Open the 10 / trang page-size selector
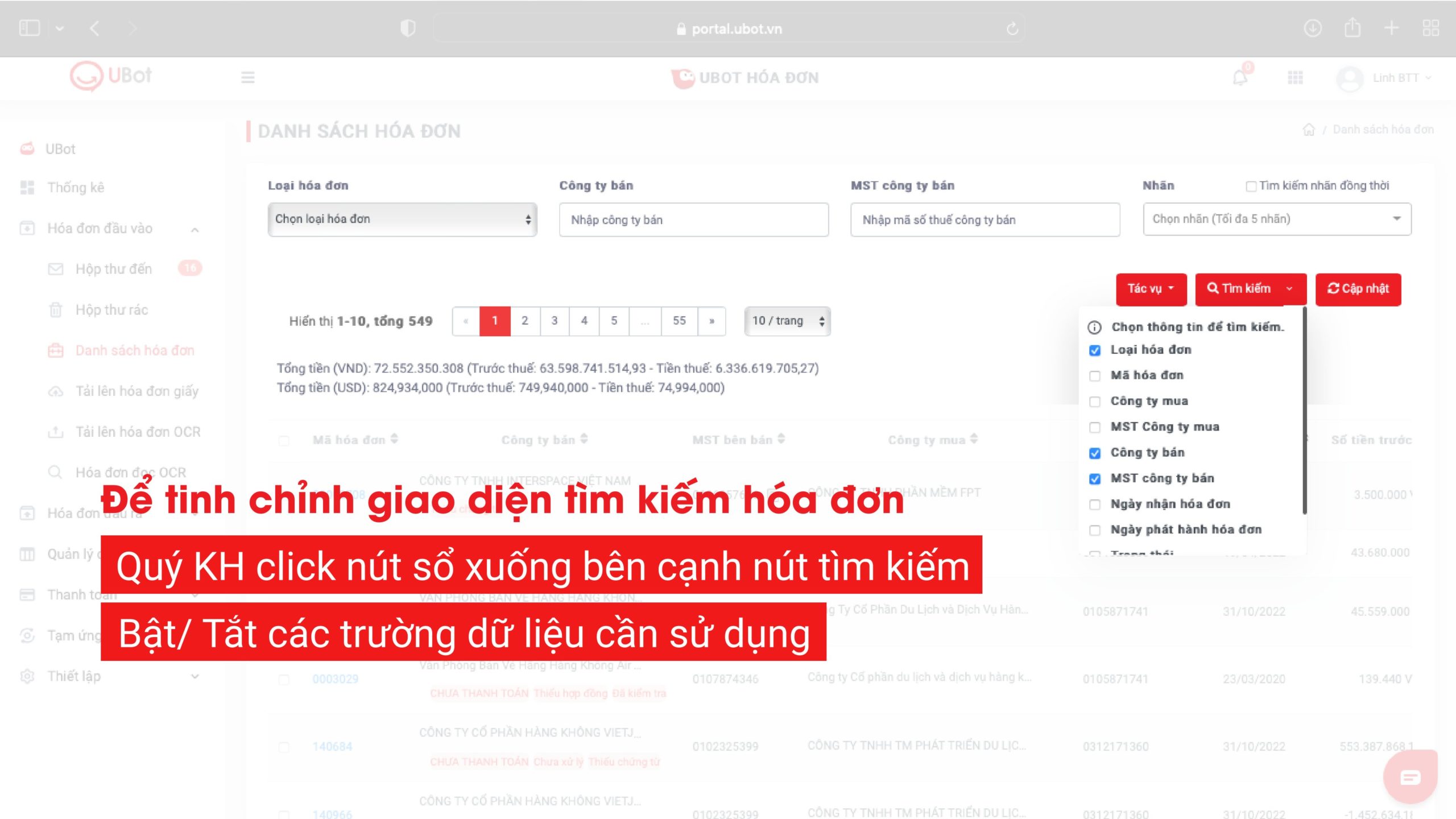This screenshot has height=819, width=1456. [x=787, y=321]
